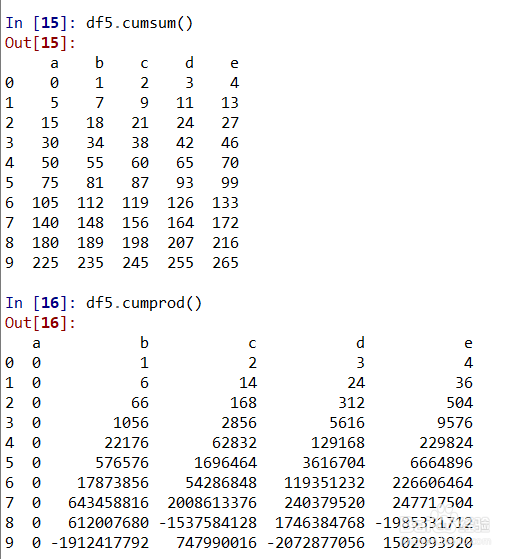Click value 99 in cumsum row 5

click(230, 183)
